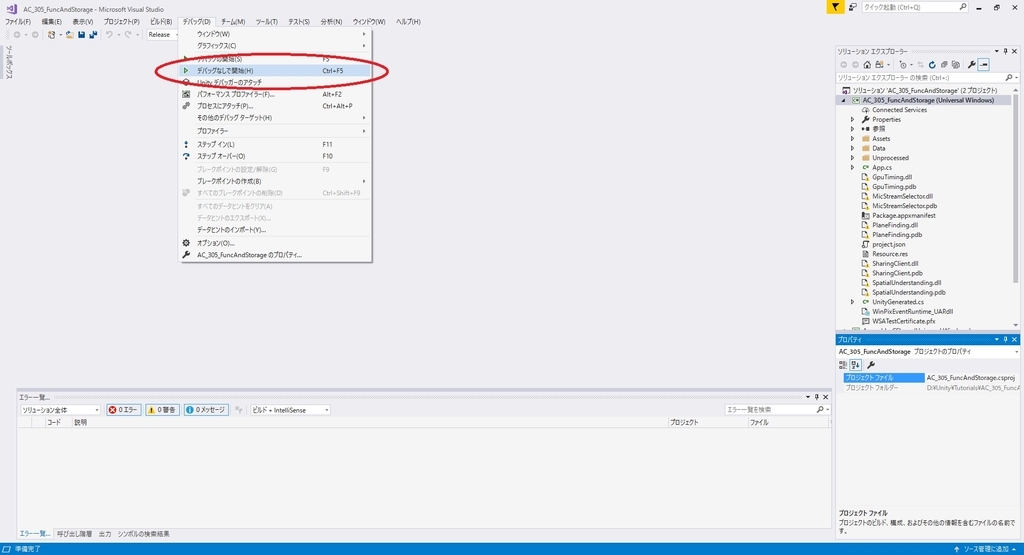Collapse the AC_305_FuncAndStorage project node
This screenshot has height=555, width=1024.
(843, 101)
